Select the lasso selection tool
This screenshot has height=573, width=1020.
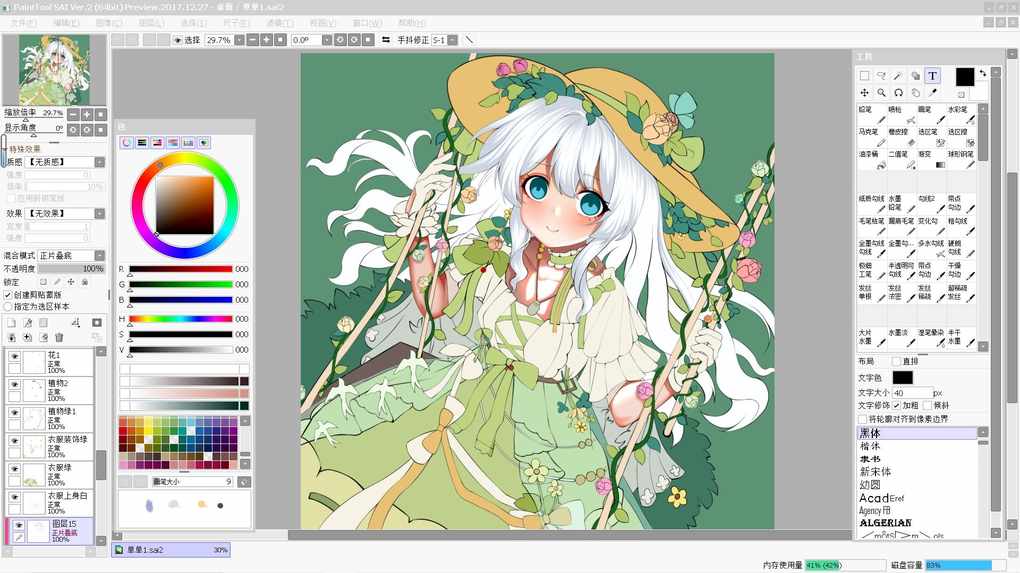881,76
